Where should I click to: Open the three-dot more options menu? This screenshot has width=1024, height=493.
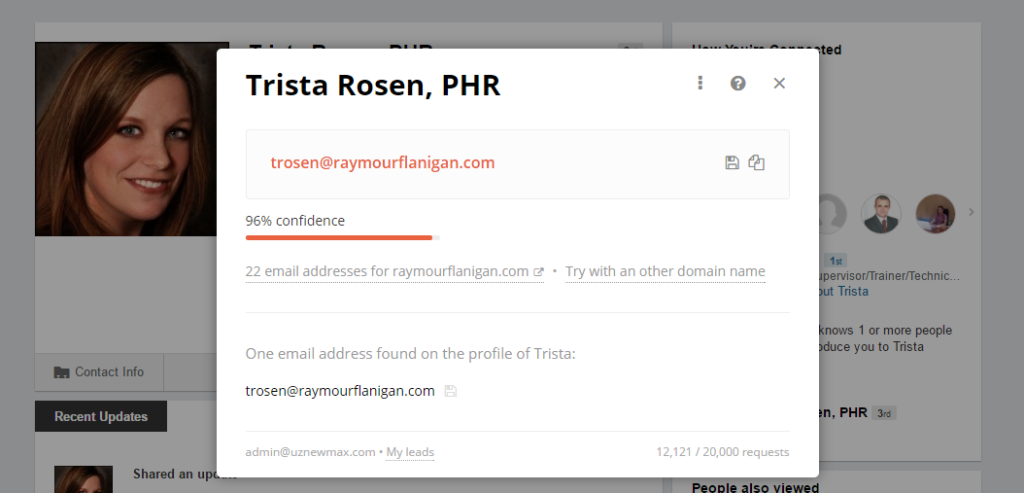[700, 83]
